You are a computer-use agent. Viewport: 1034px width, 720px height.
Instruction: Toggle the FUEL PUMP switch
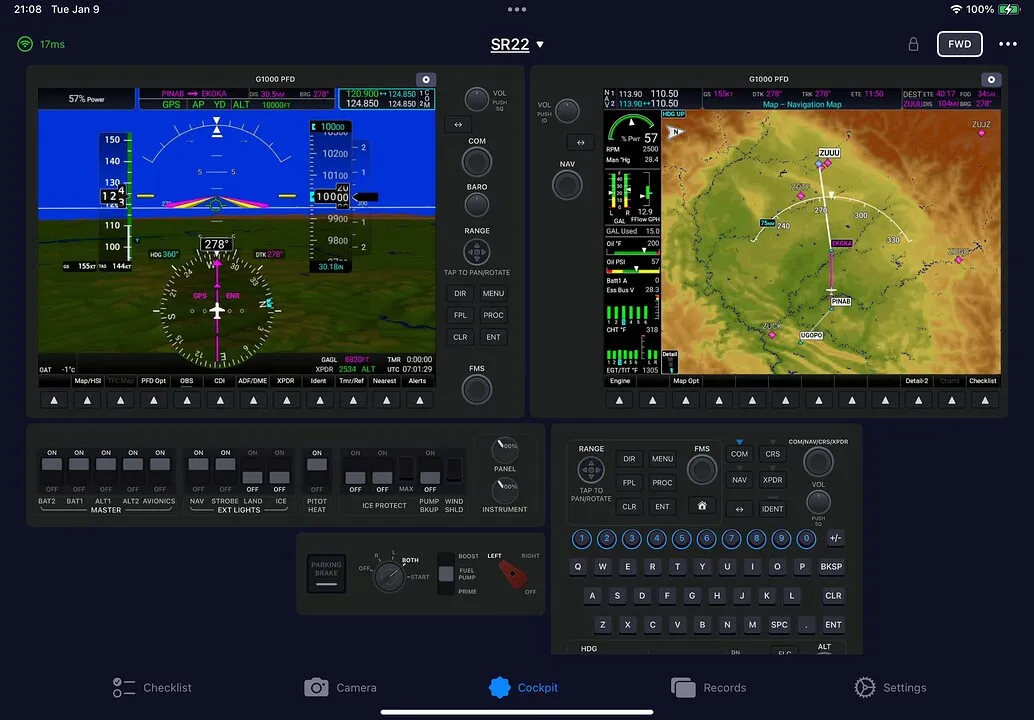pyautogui.click(x=446, y=573)
